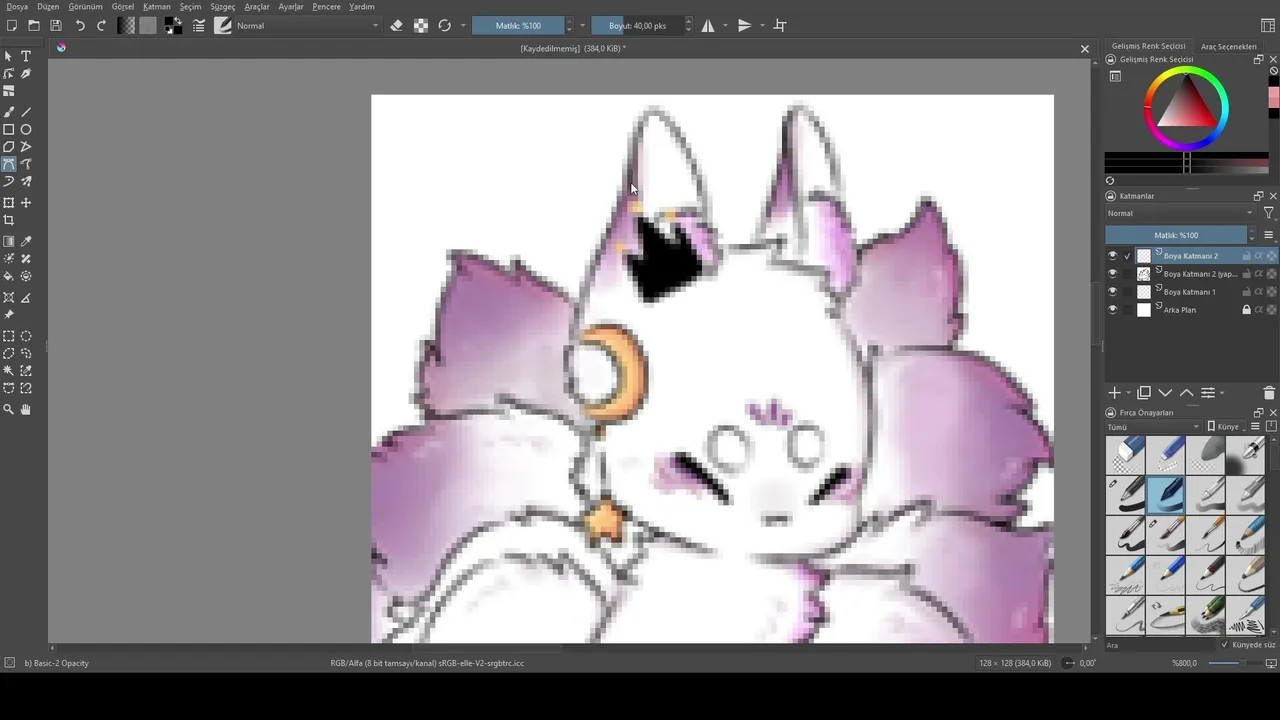1280x720 pixels.
Task: Hide the Arka Plan layer
Action: [x=1112, y=310]
